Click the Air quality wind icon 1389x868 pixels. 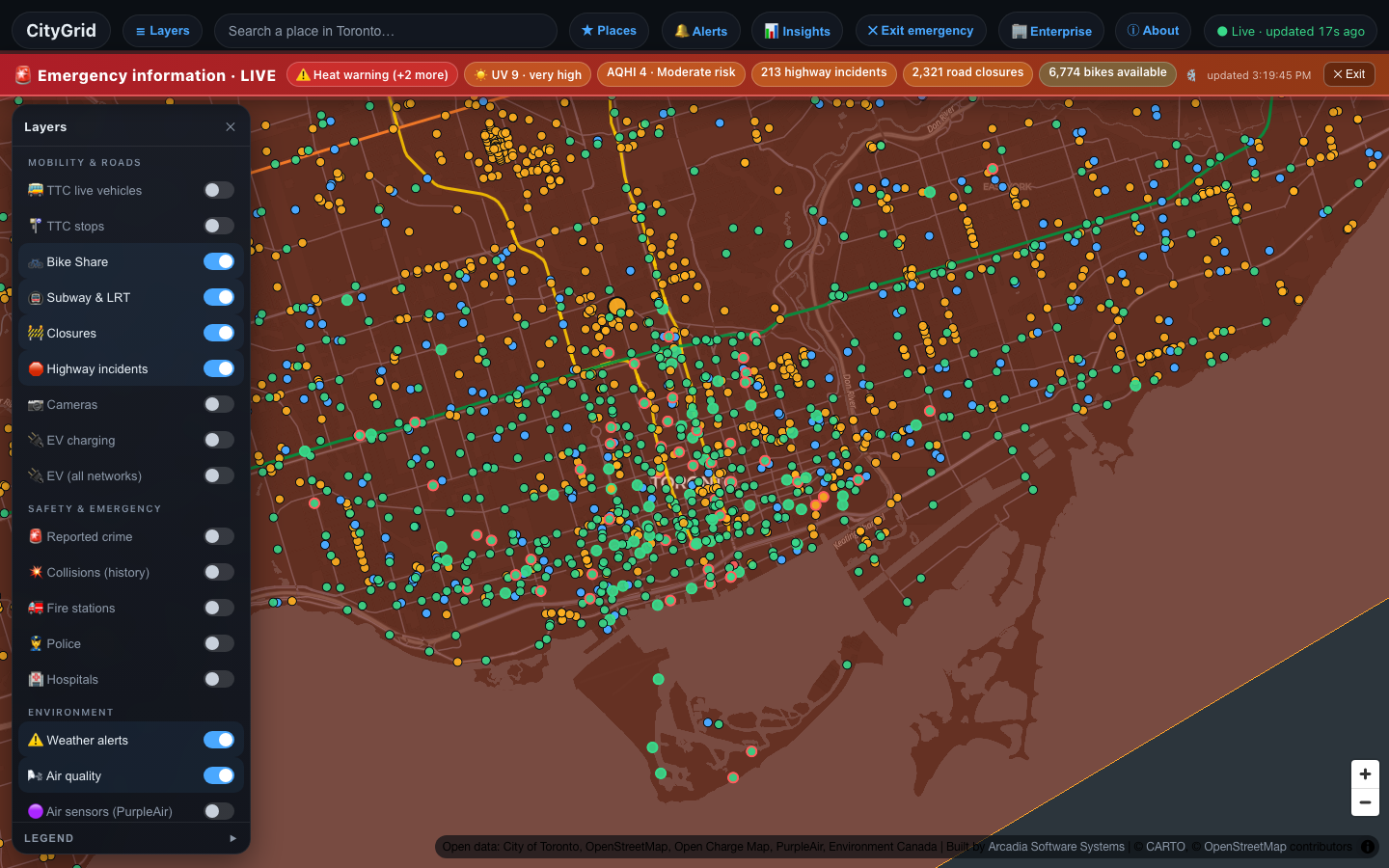point(35,775)
